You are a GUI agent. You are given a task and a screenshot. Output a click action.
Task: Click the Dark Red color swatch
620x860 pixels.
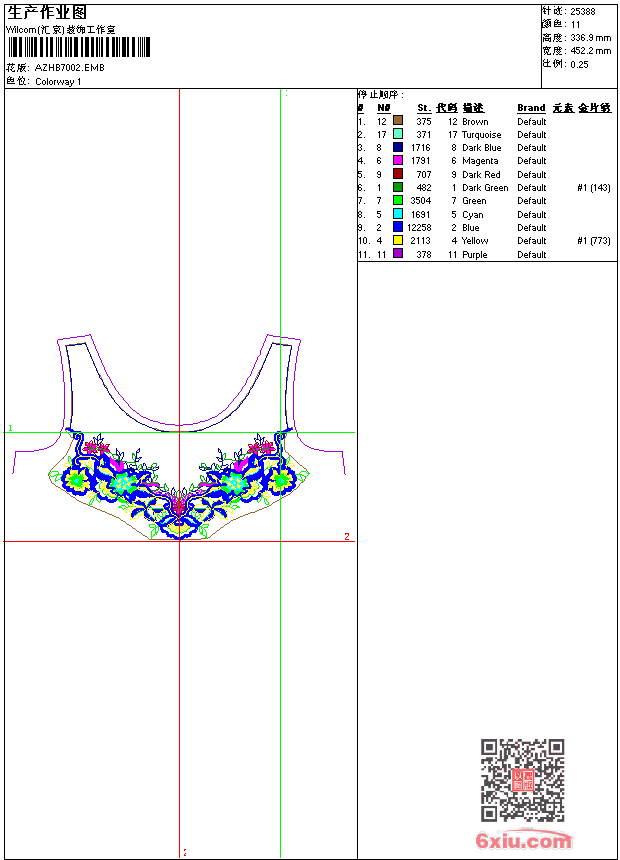pos(398,174)
